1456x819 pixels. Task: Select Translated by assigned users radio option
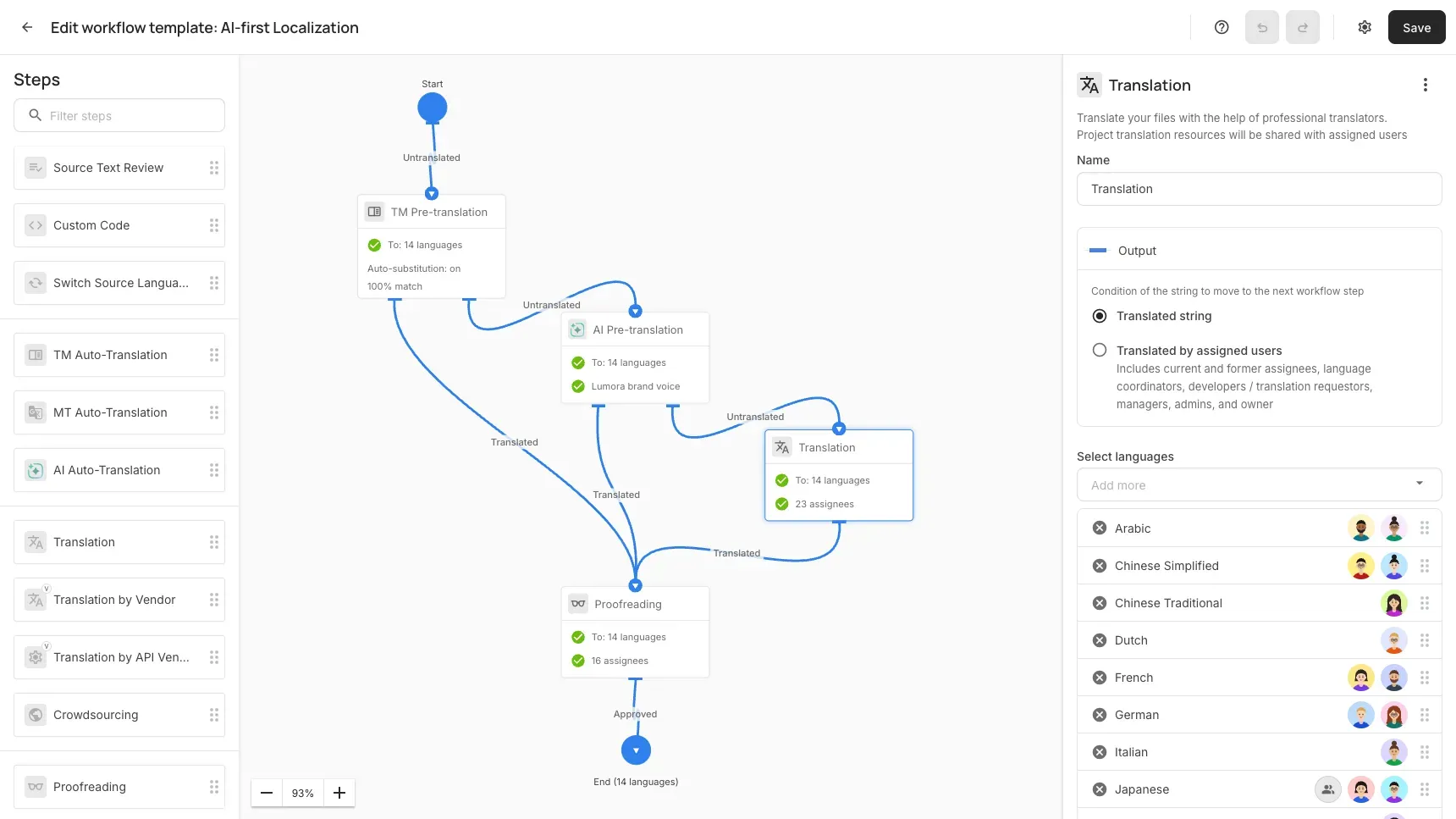pos(1100,350)
